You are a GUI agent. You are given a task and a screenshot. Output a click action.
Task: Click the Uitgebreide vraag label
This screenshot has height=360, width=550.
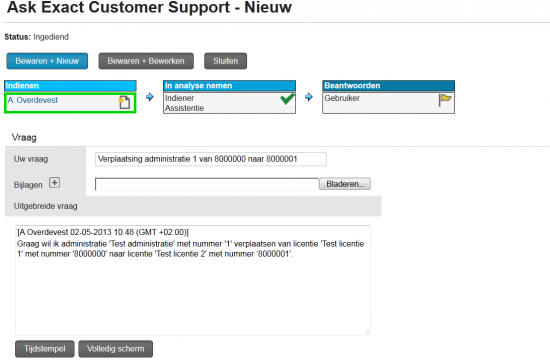46,206
